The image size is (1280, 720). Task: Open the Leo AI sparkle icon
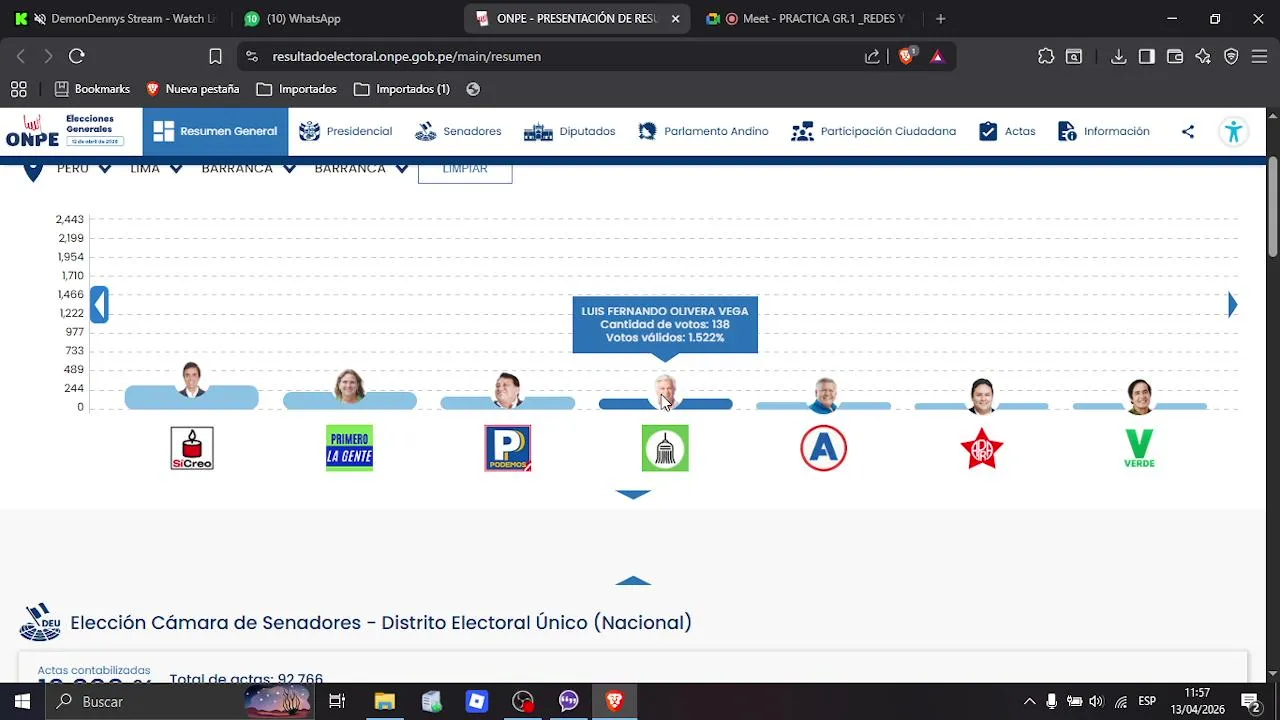tap(1203, 57)
